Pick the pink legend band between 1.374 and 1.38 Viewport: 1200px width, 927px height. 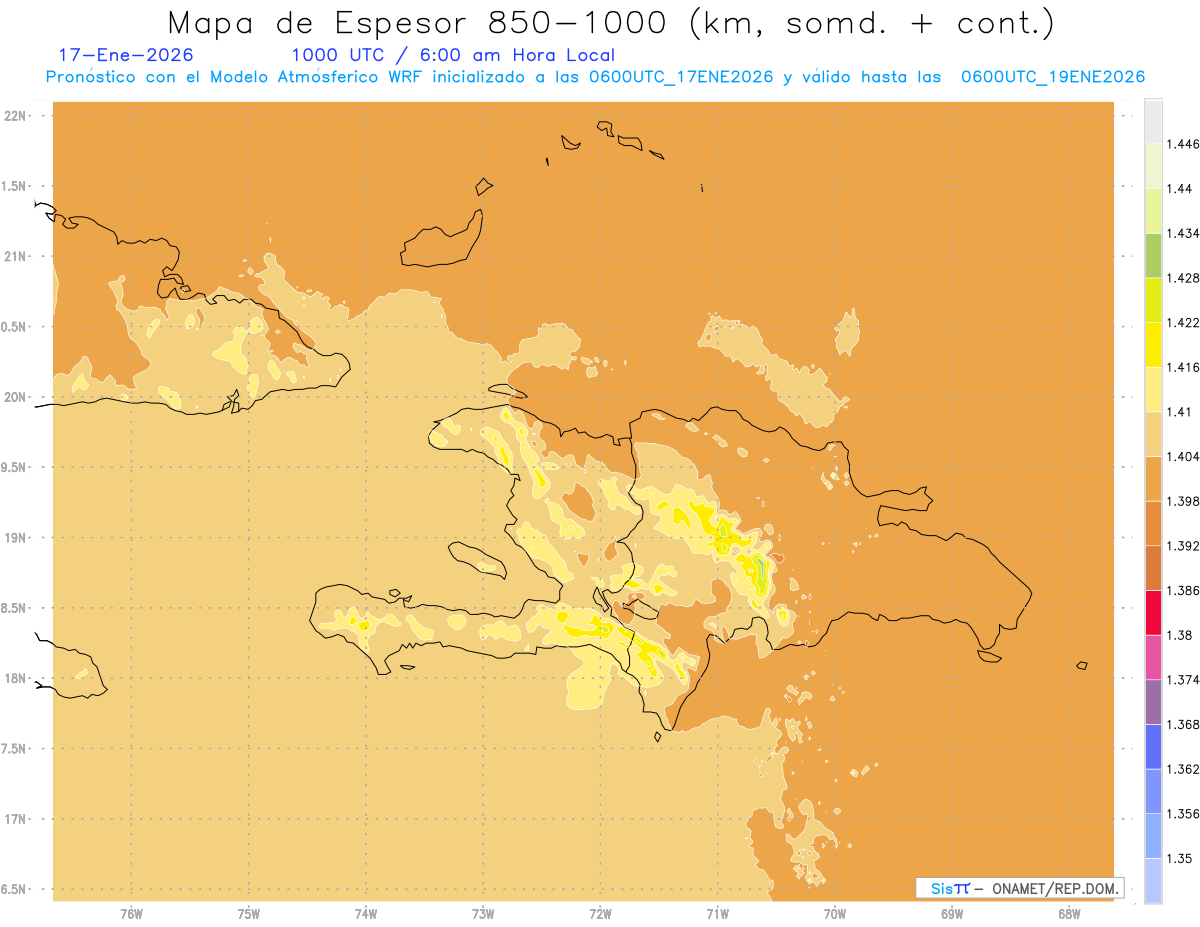(1153, 657)
